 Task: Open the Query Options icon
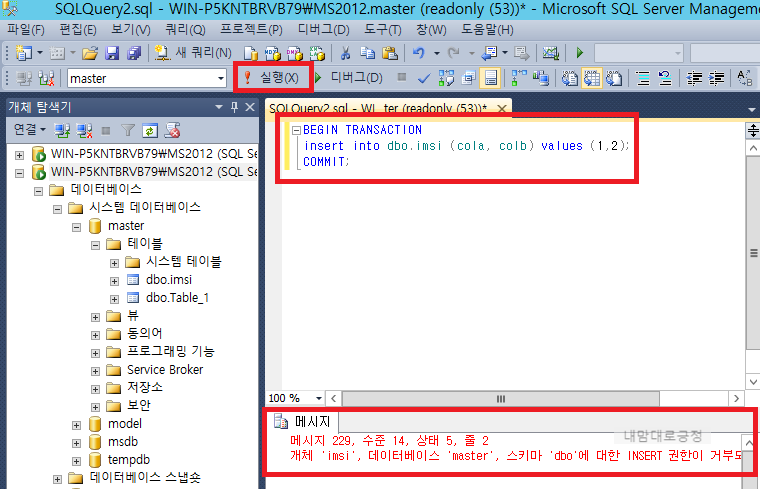[x=468, y=78]
